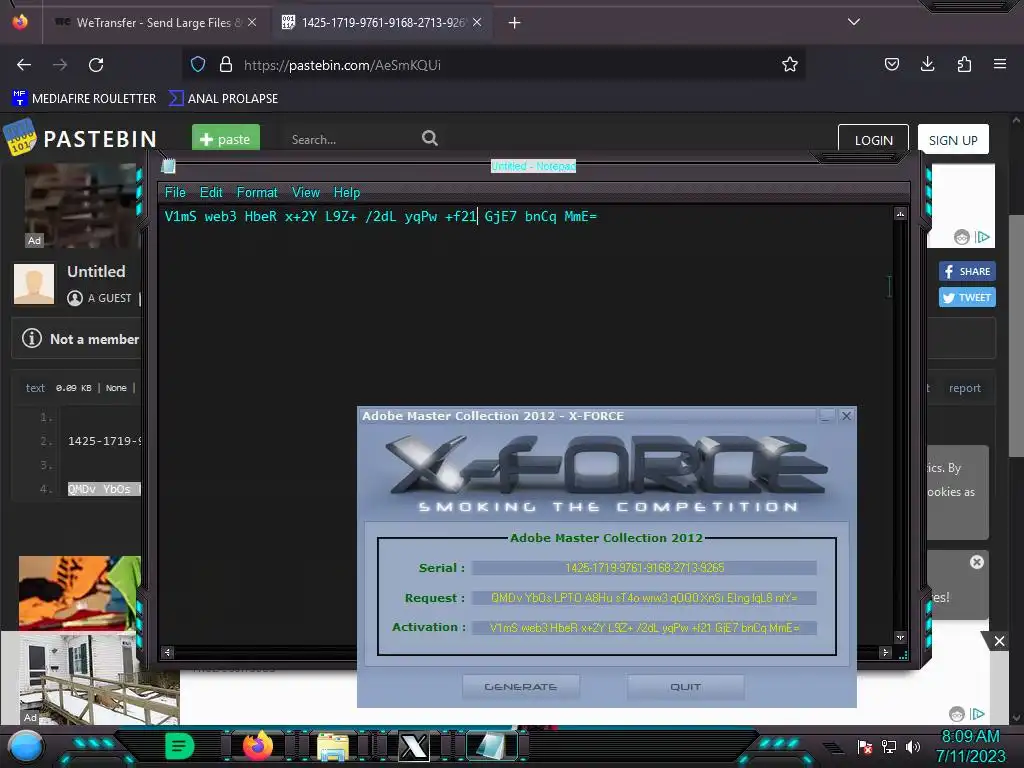Close the bottom ad banner
Screen dimensions: 1024x768
pyautogui.click(x=999, y=641)
